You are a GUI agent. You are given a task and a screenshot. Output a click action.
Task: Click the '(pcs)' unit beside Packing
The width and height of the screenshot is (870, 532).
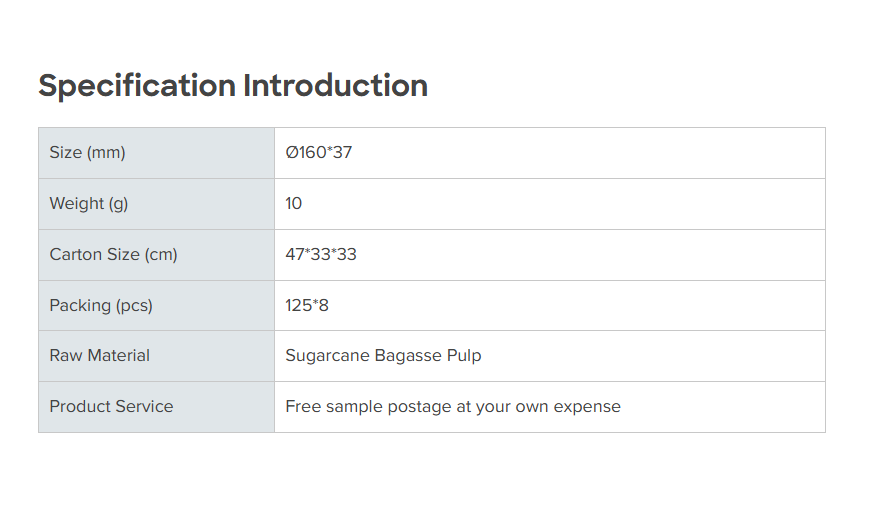tap(135, 306)
